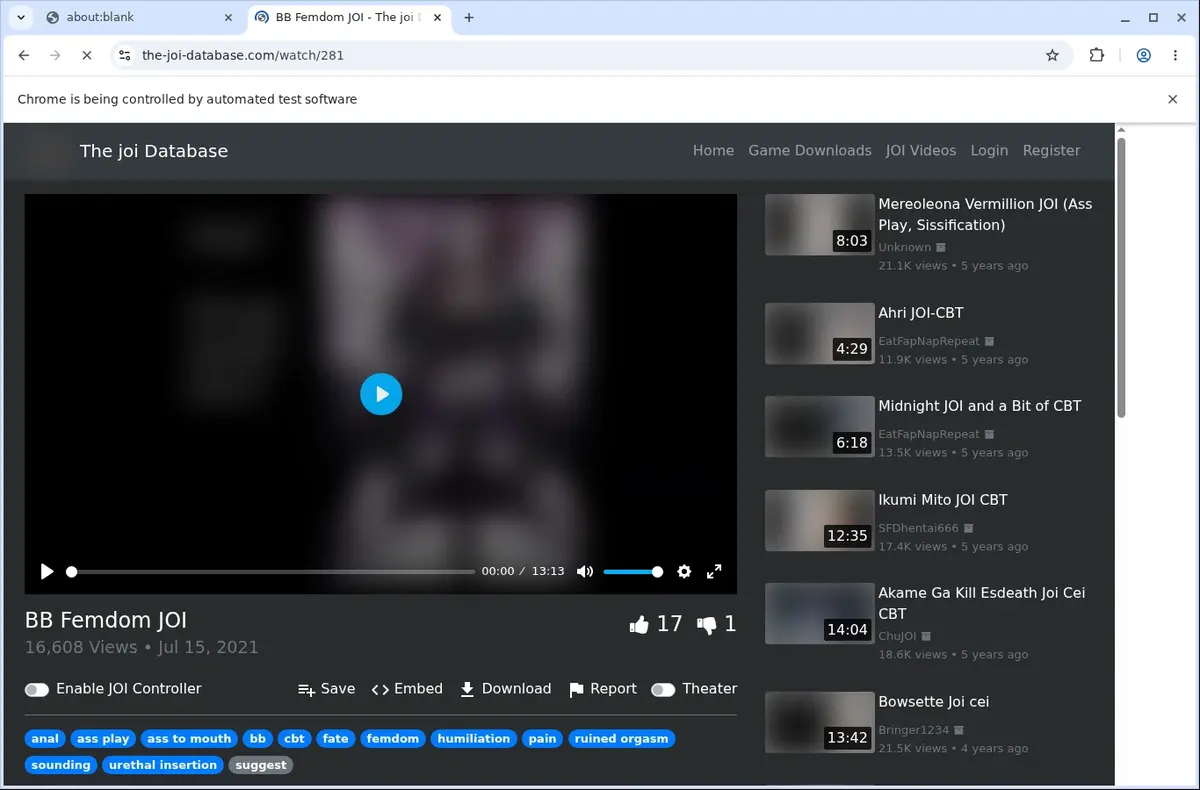Open the Chrome extensions puzzle icon
1200x790 pixels.
1097,55
